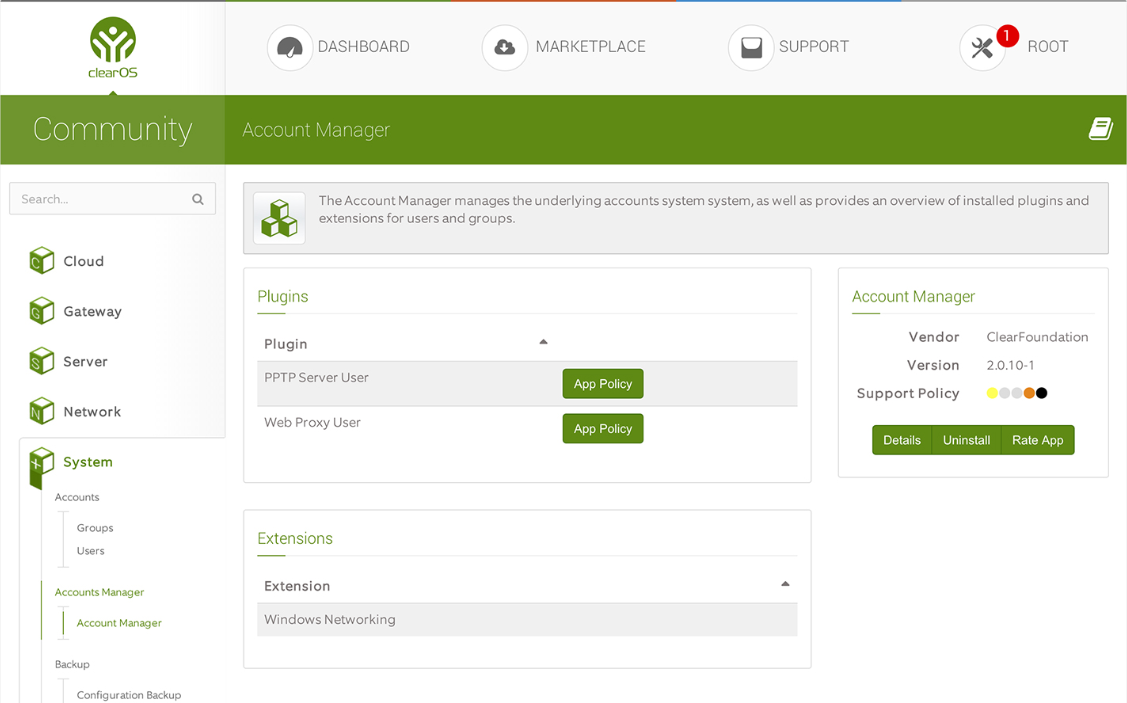Click the Details button
Viewport: 1127px width, 703px height.
point(902,440)
